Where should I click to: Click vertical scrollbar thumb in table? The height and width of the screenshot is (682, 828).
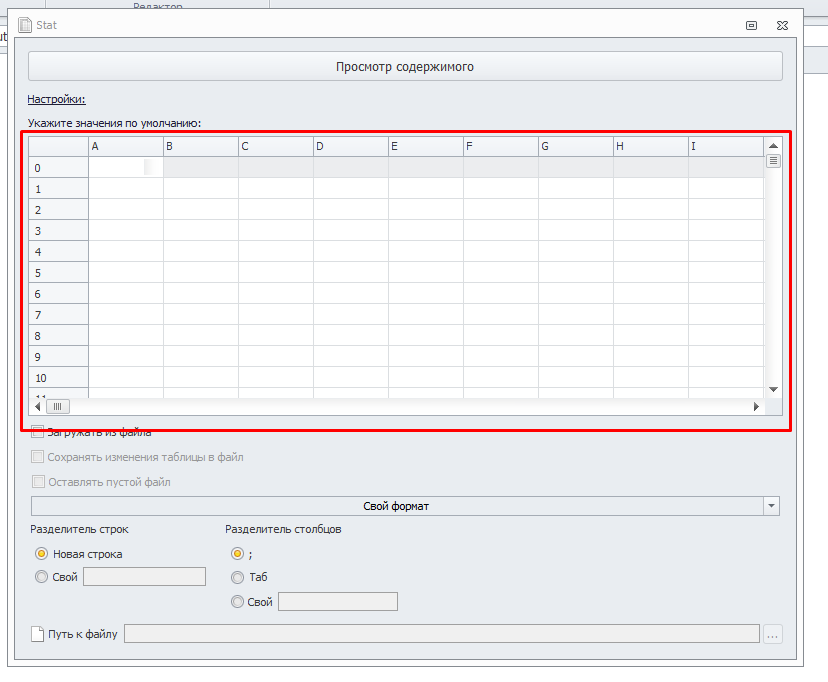coord(773,160)
